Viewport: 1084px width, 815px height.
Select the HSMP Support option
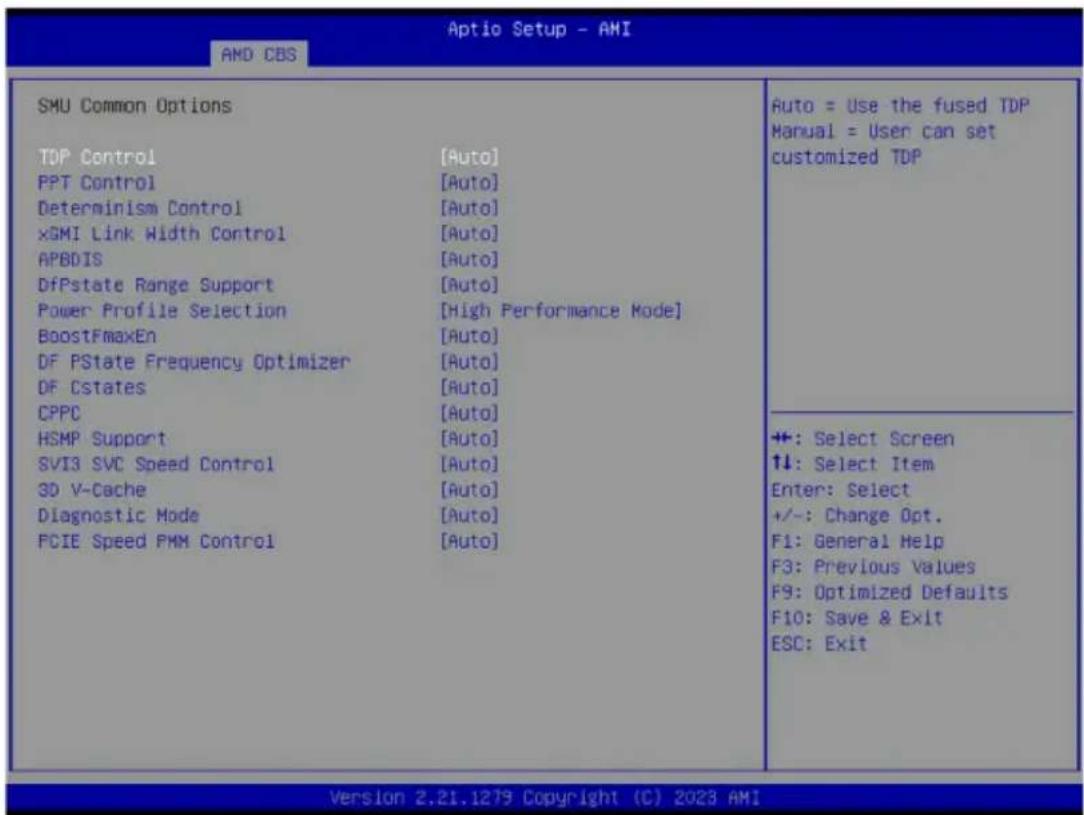click(102, 438)
